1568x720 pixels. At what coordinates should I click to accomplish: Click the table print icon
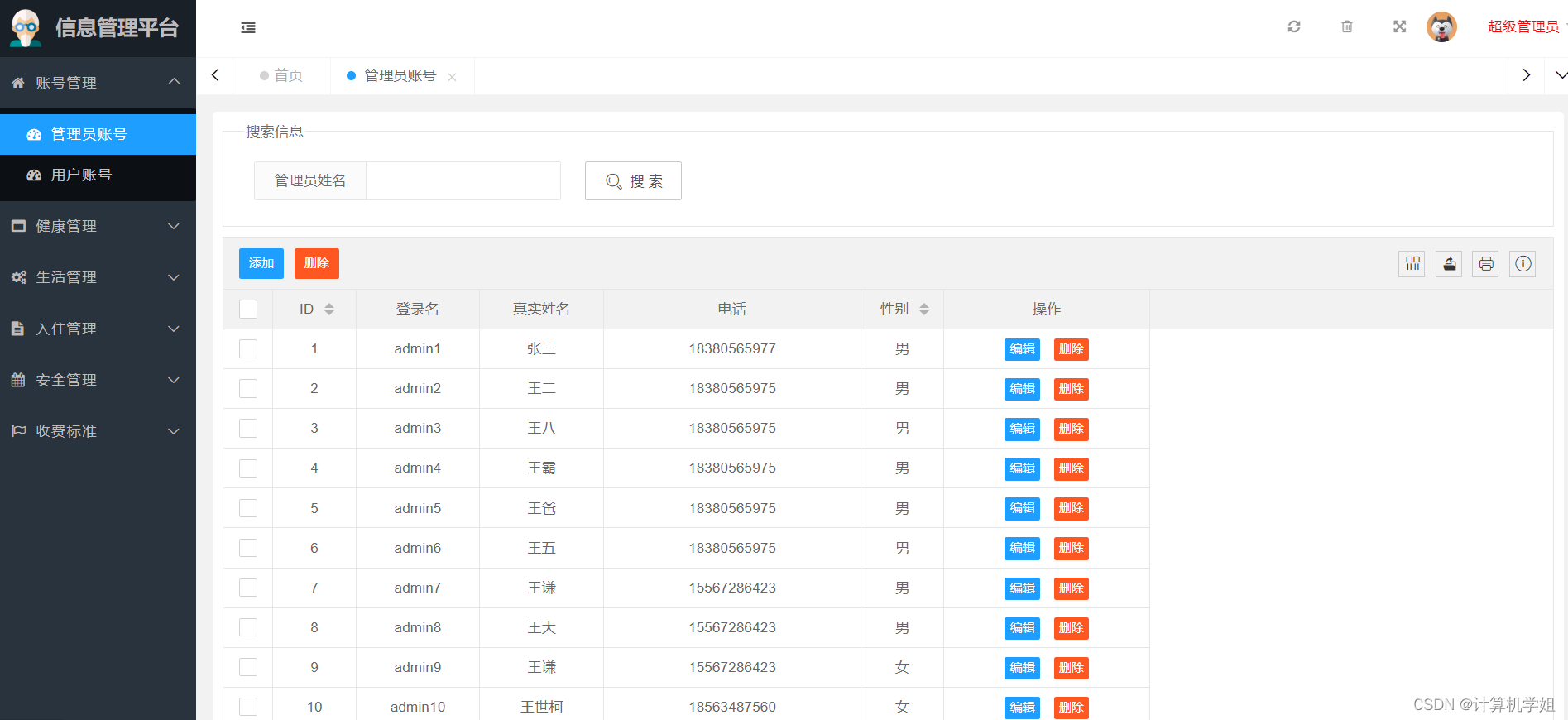pyautogui.click(x=1486, y=264)
